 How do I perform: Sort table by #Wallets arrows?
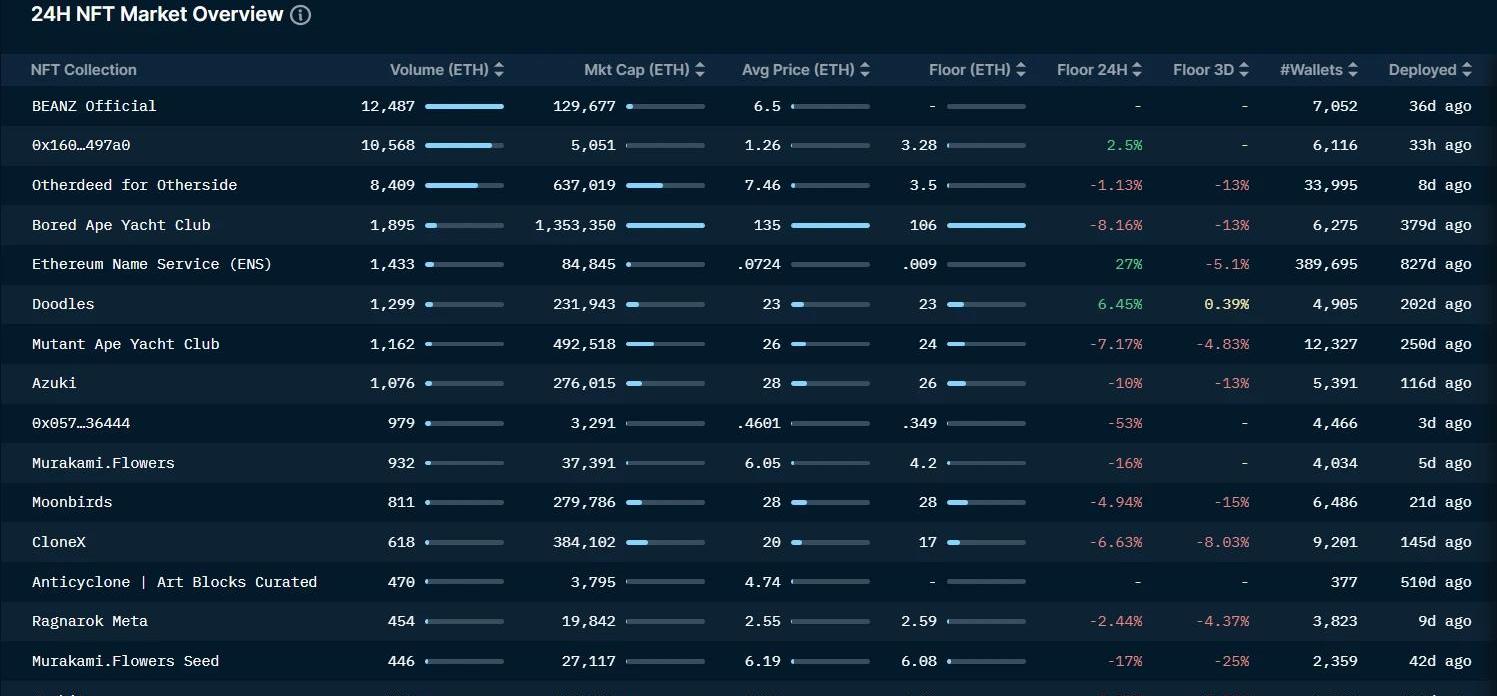[1353, 70]
